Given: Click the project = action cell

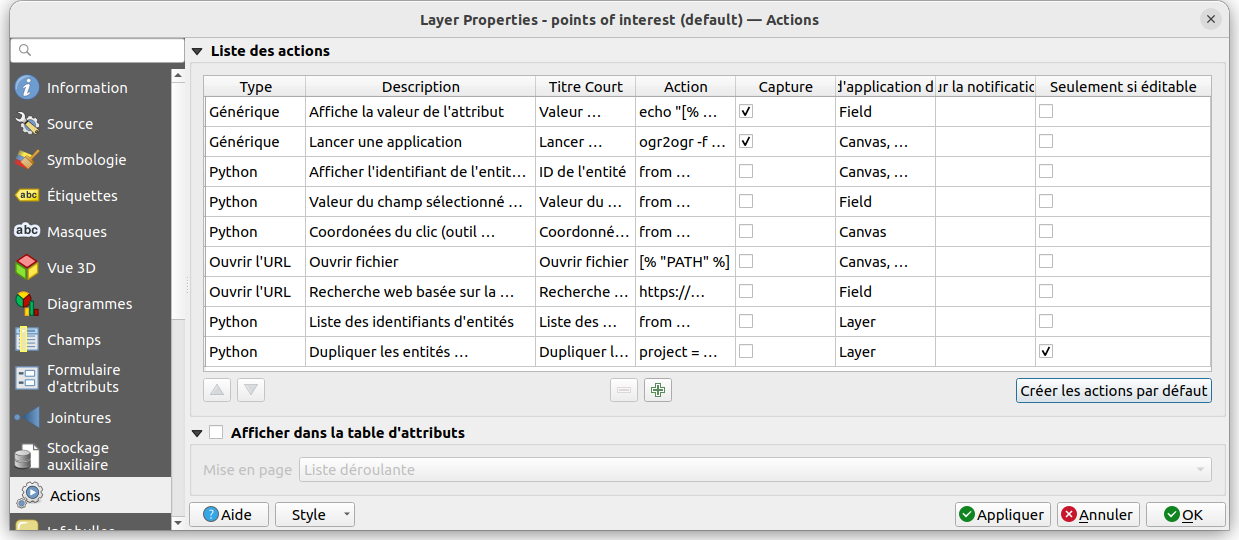Looking at the screenshot, I should [x=686, y=351].
